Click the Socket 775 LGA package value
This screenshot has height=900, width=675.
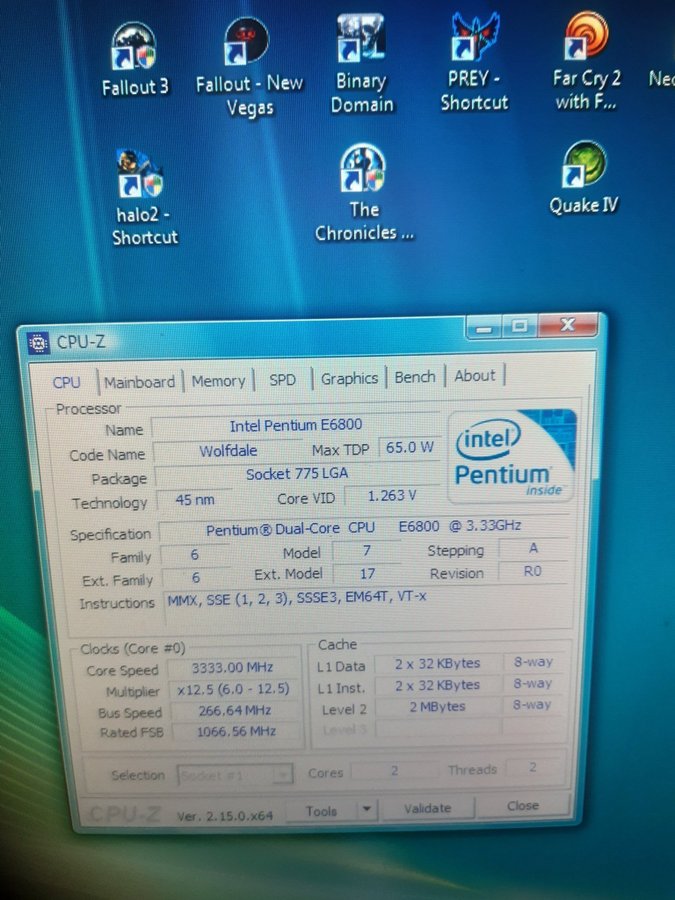tap(297, 474)
